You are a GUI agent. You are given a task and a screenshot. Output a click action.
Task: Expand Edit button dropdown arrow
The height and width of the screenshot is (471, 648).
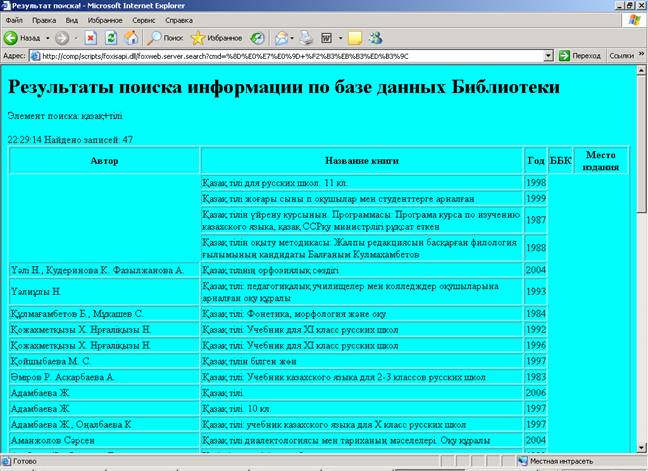[x=341, y=38]
